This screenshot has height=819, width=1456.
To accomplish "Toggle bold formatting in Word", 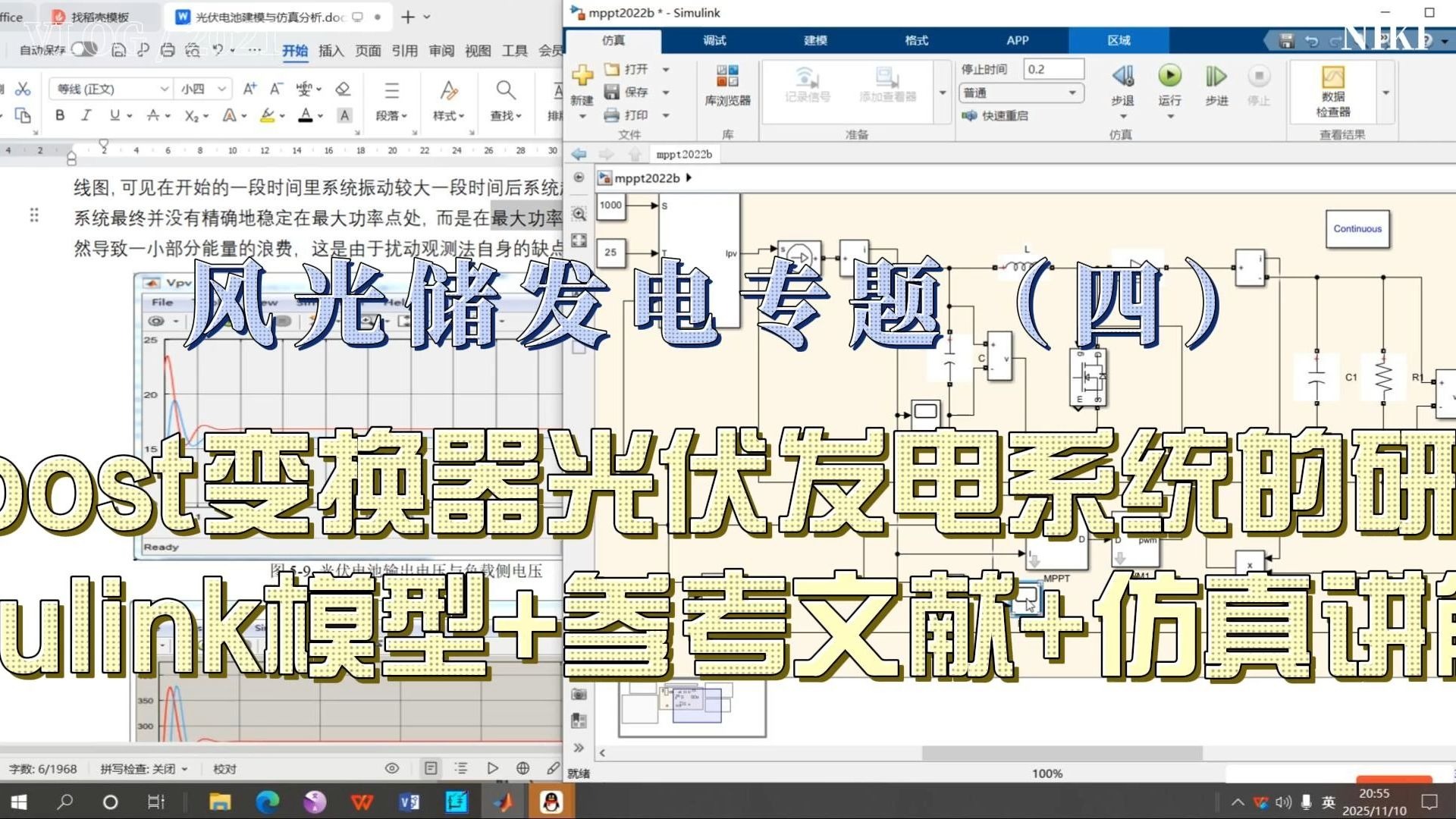I will pyautogui.click(x=60, y=115).
